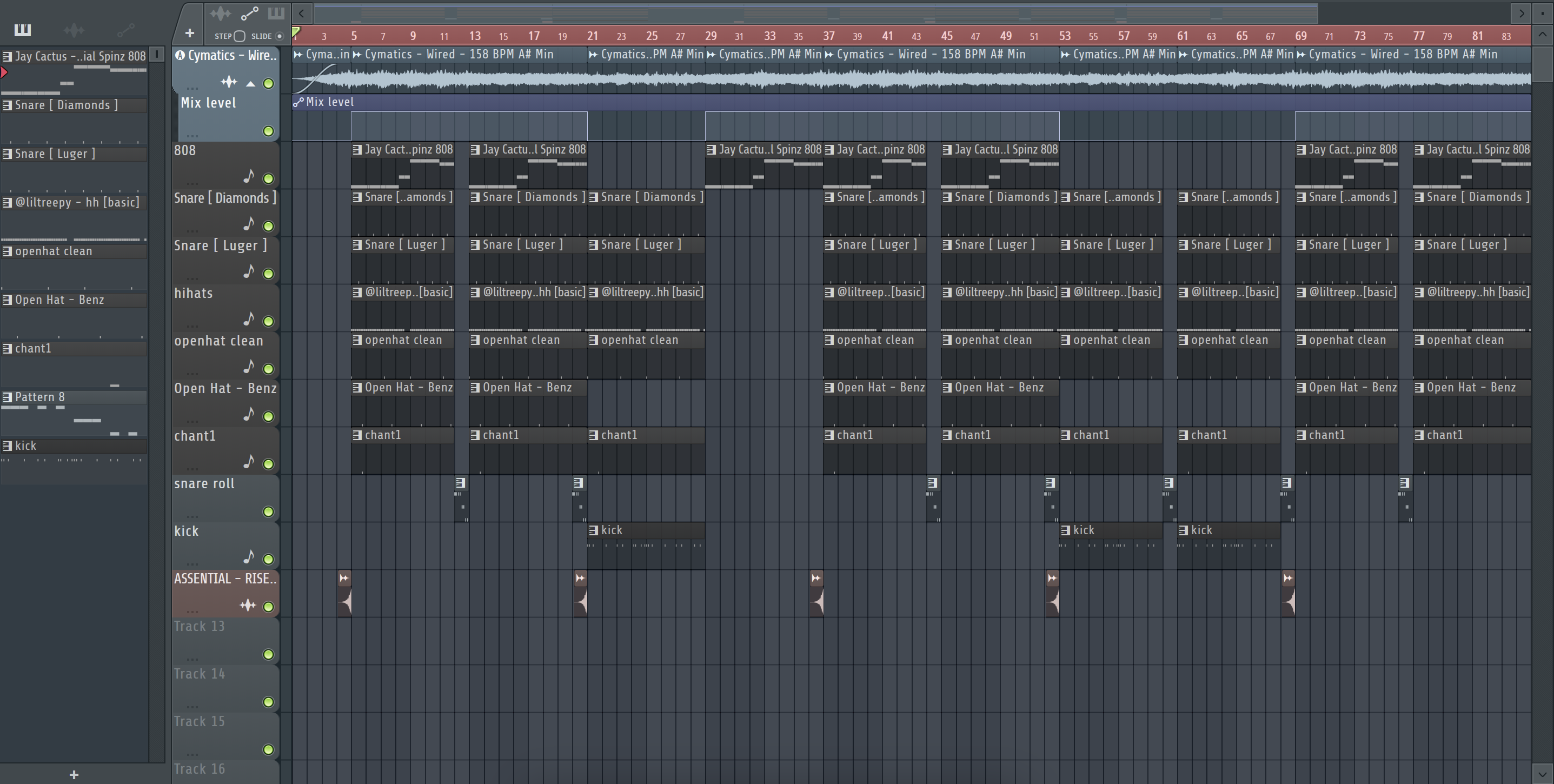Select the snare roll clip before bar 13
The height and width of the screenshot is (784, 1554).
[462, 499]
